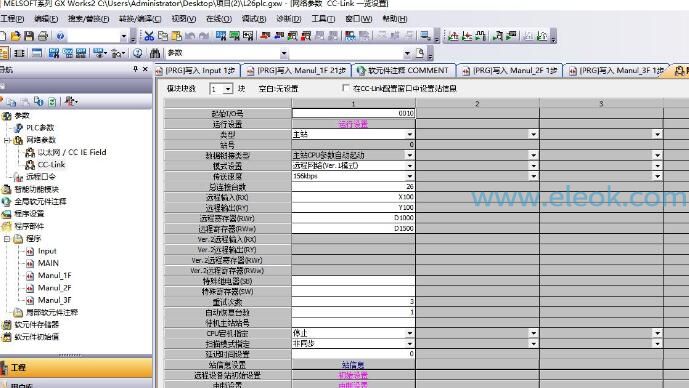Open the Input program in tree
Viewport: 689px width, 388px height.
click(x=47, y=251)
